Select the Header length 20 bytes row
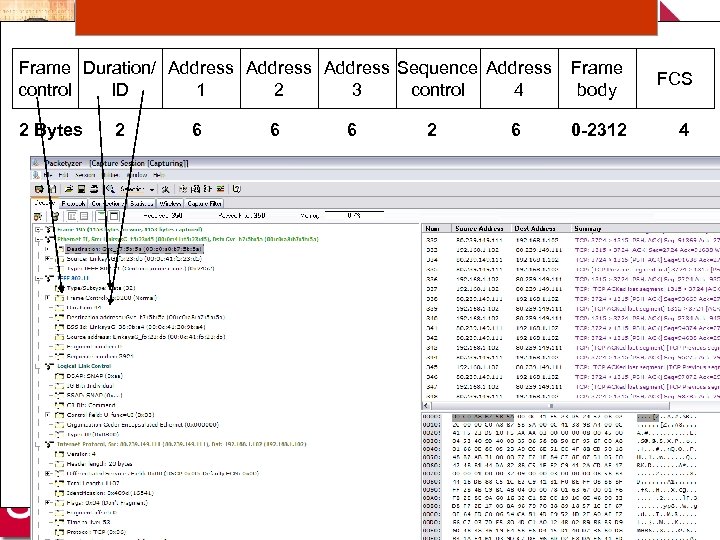 point(99,464)
